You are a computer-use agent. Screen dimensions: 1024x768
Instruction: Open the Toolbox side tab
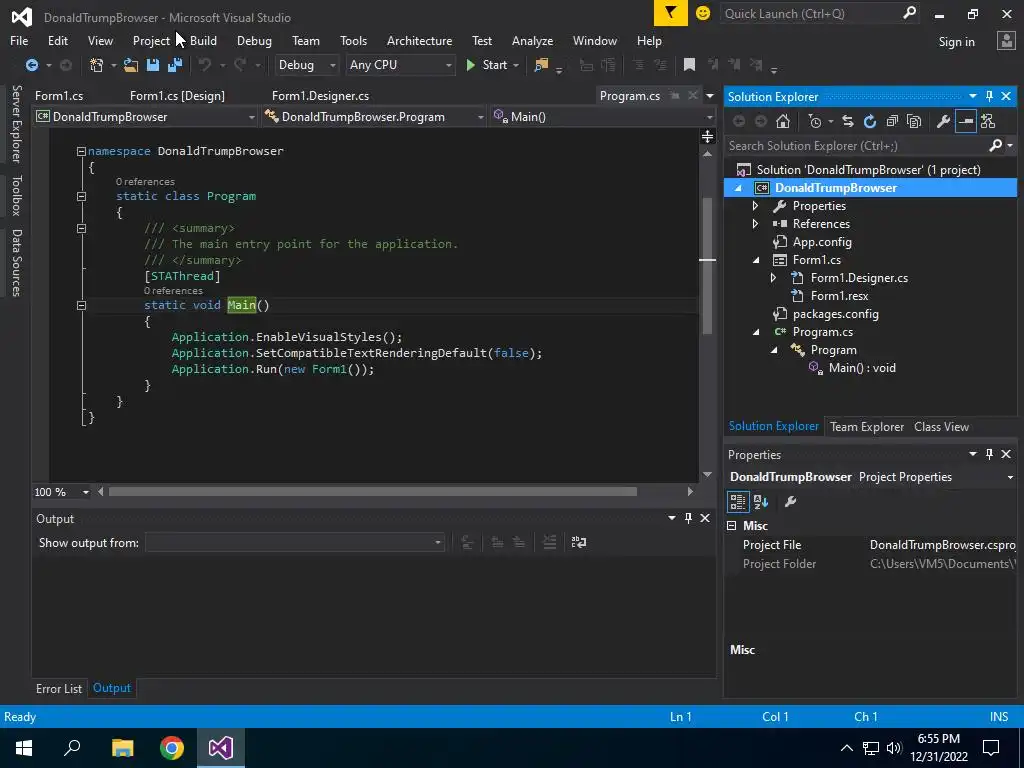[17, 195]
